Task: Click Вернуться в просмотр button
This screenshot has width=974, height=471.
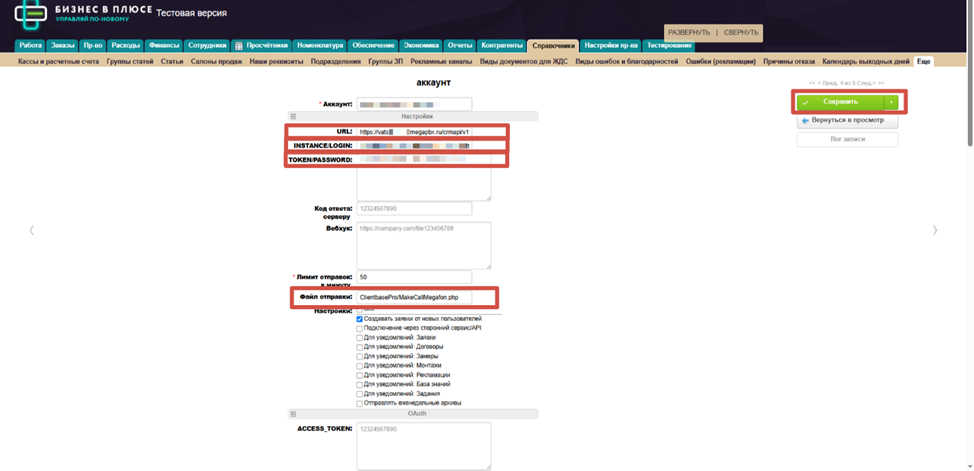Action: (x=847, y=120)
